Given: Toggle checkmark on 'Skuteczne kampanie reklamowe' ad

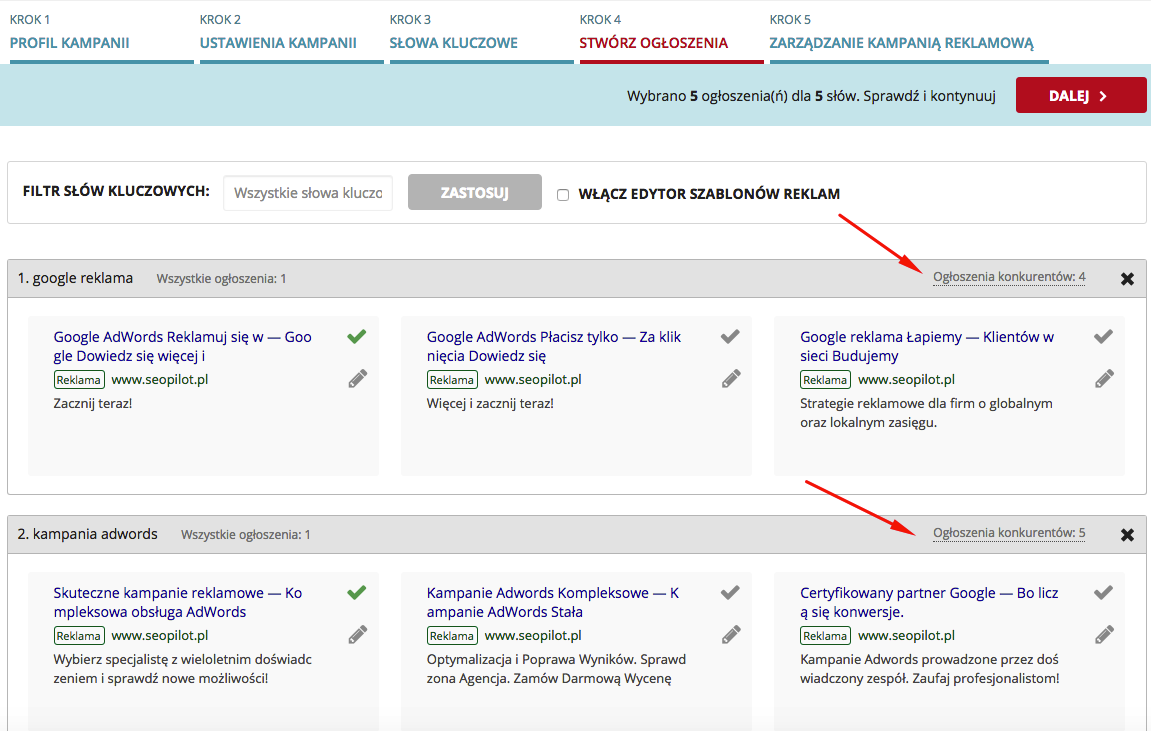Looking at the screenshot, I should tap(357, 593).
